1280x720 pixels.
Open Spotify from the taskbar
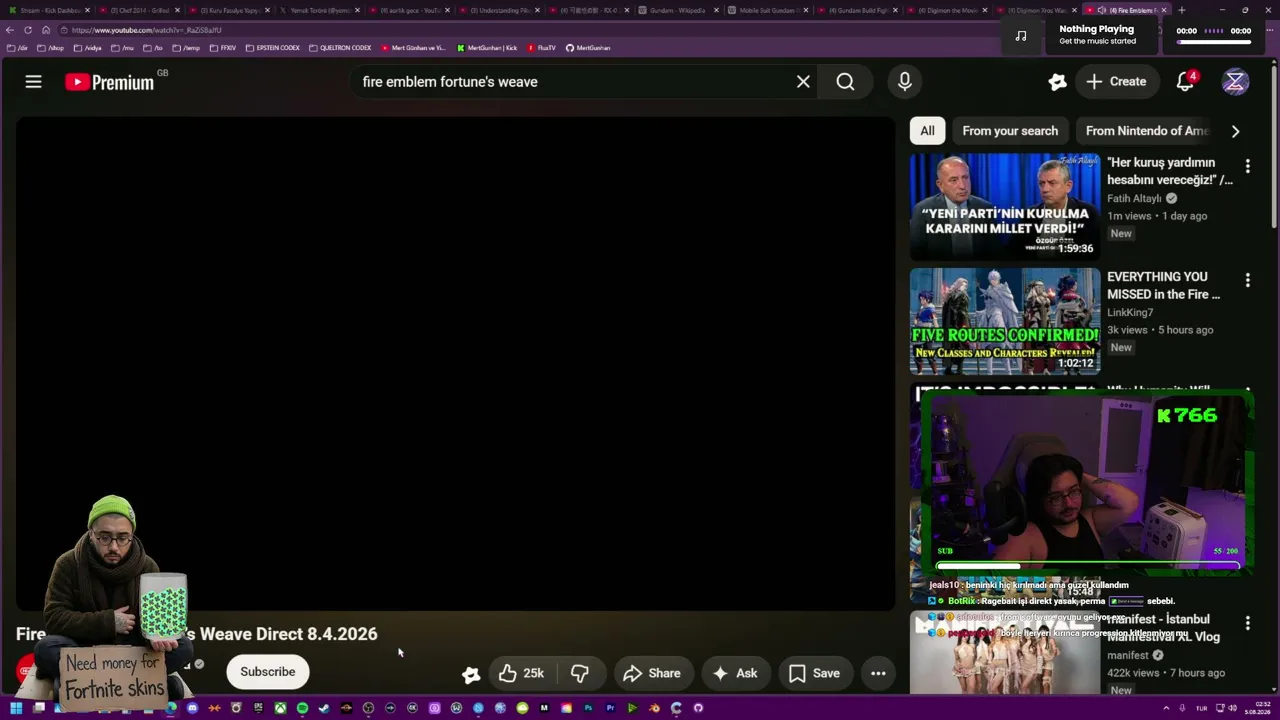pyautogui.click(x=302, y=708)
